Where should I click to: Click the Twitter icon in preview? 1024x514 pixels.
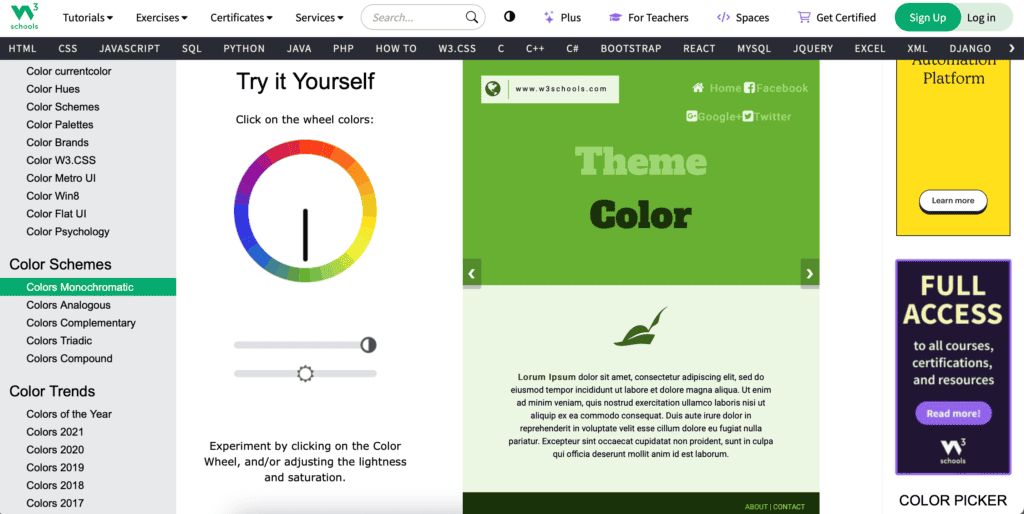(x=748, y=116)
